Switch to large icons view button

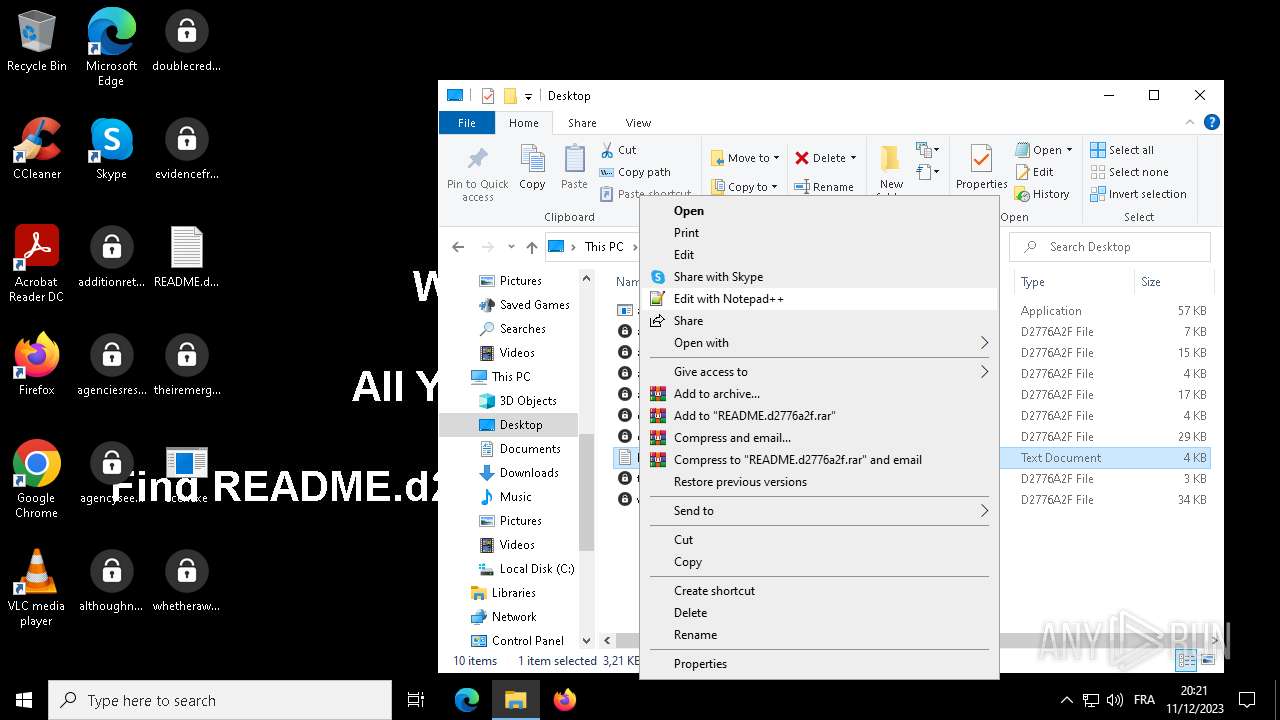click(x=1208, y=660)
